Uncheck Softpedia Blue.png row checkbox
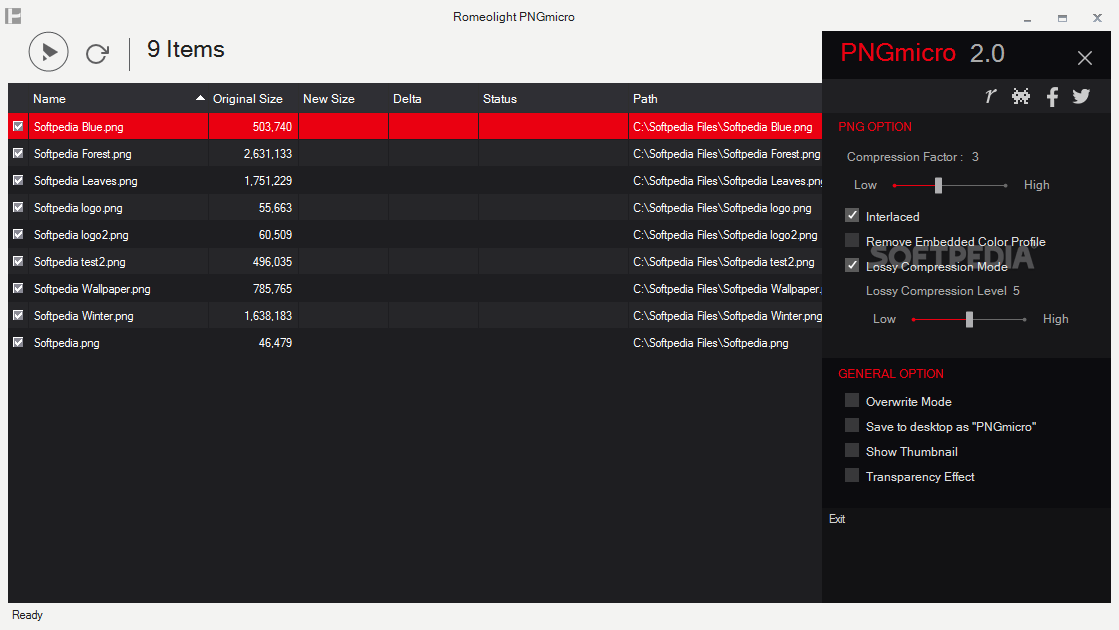The image size is (1119, 630). tap(18, 126)
